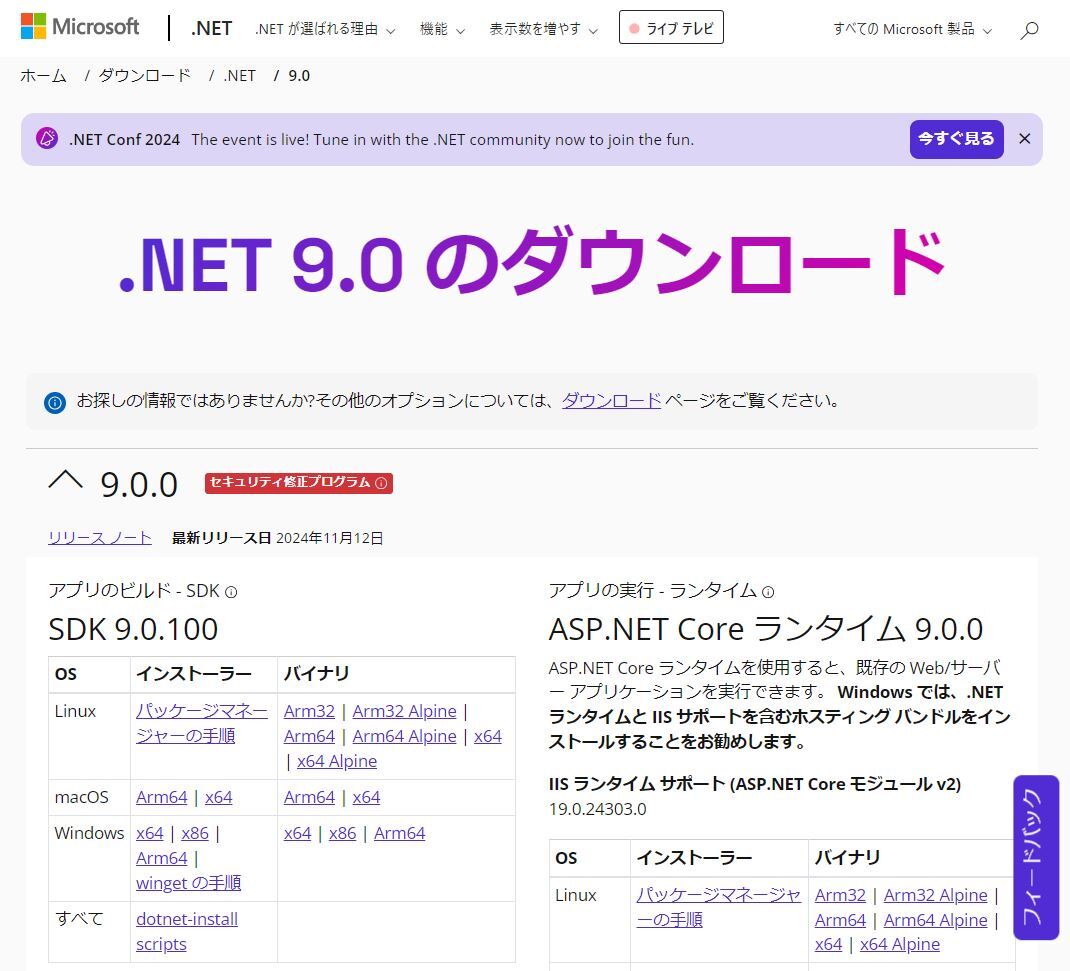The height and width of the screenshot is (971, 1070).
Task: Download SDK Windows x86 installer
Action: coord(194,833)
